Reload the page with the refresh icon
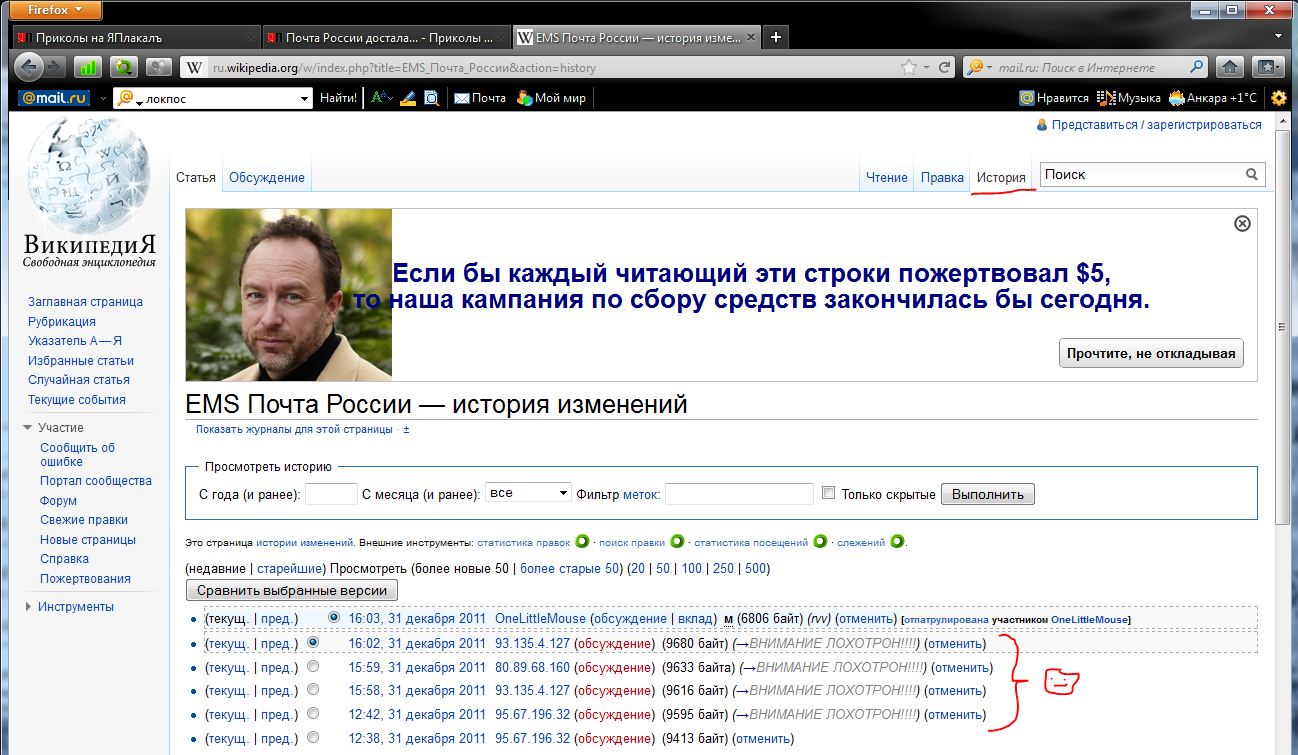 [944, 68]
